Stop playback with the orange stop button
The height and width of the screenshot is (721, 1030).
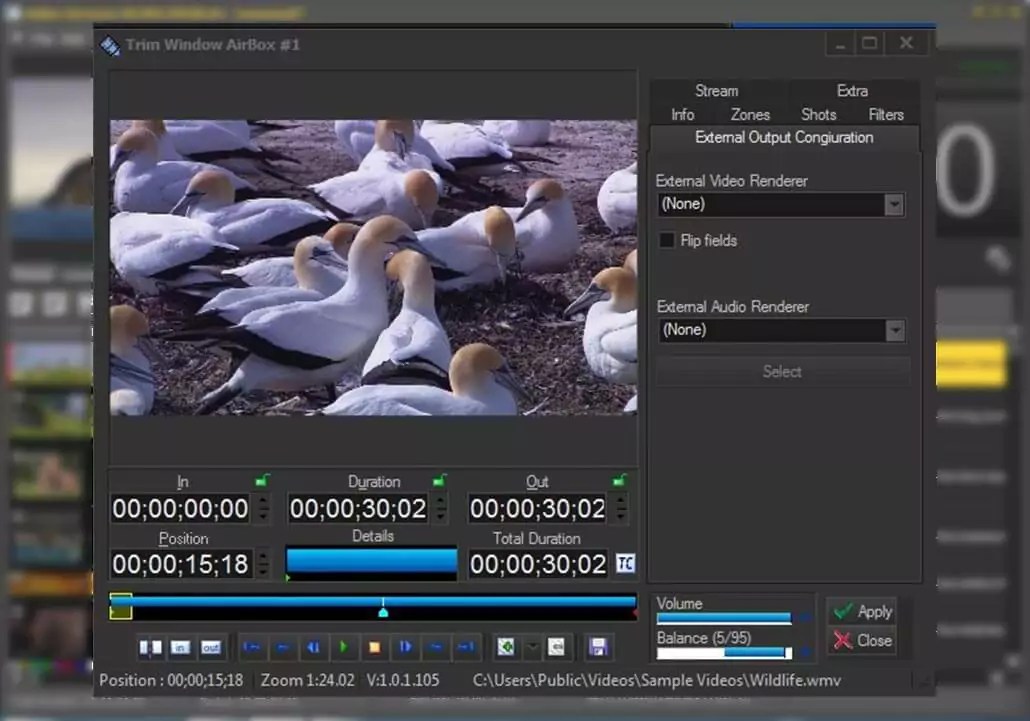pos(374,647)
